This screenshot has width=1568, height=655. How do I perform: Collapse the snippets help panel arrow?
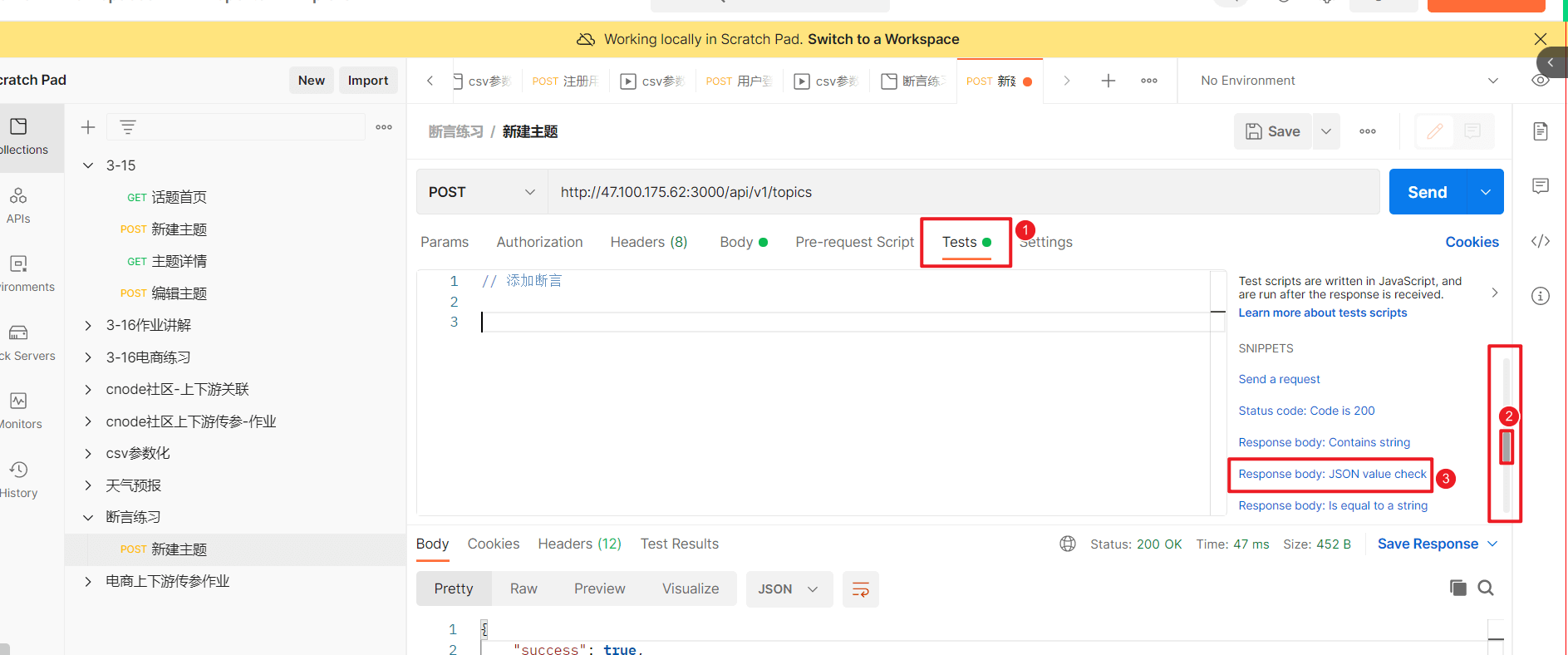click(1495, 293)
